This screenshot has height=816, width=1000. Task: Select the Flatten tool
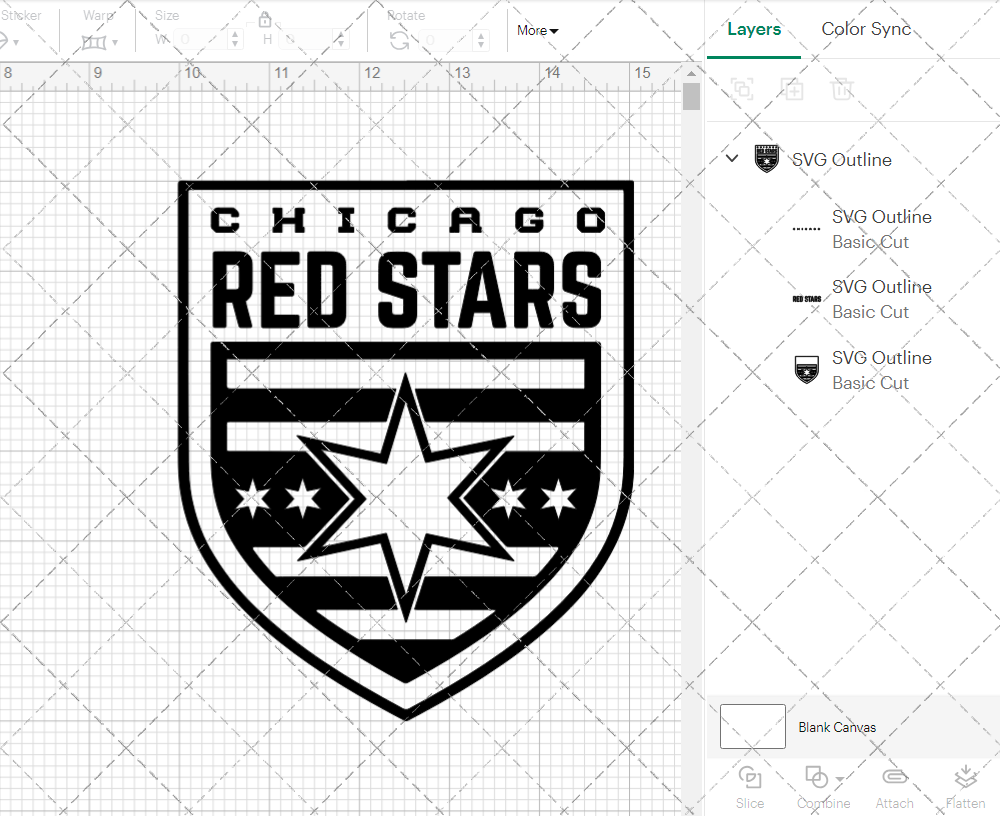coord(965,785)
